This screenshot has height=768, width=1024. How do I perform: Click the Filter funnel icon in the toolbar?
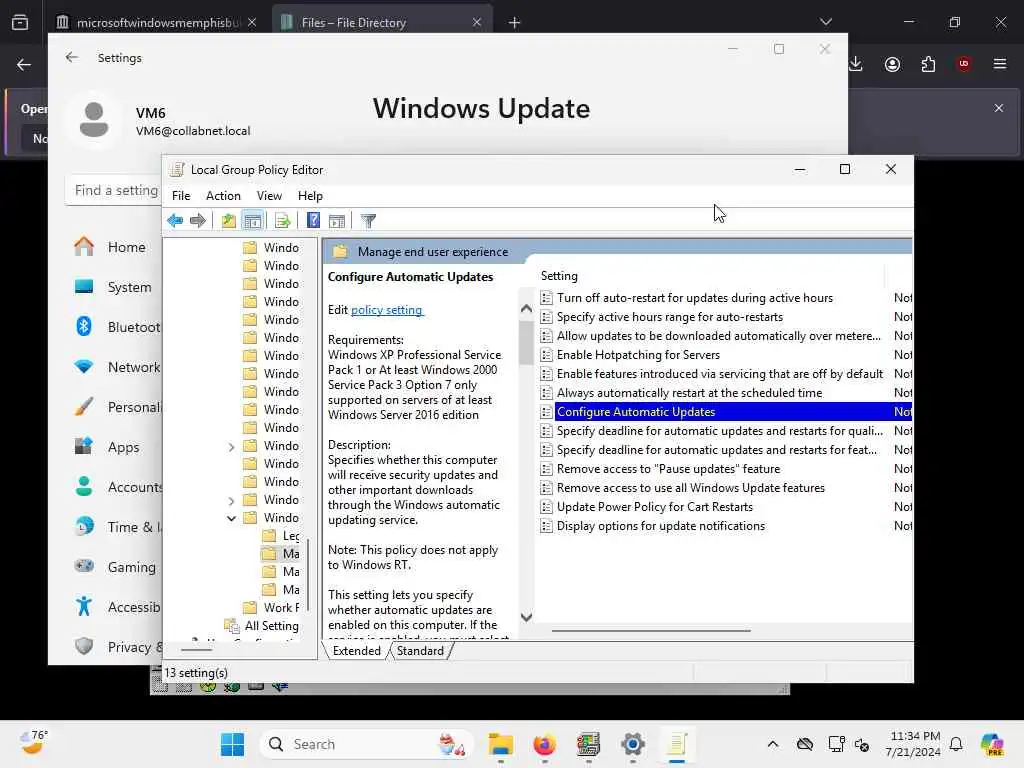click(x=368, y=221)
